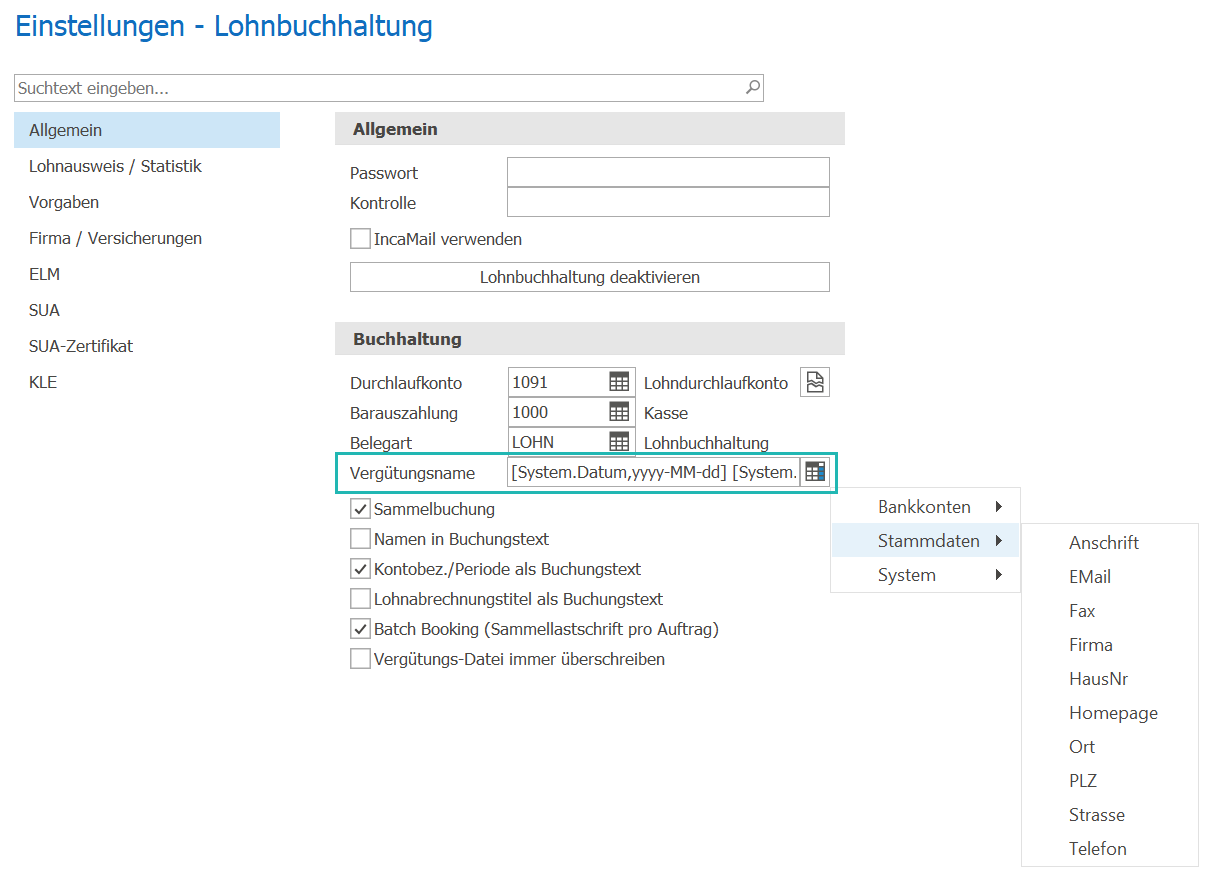Go to Vorgaben section
1206x873 pixels.
pos(147,202)
